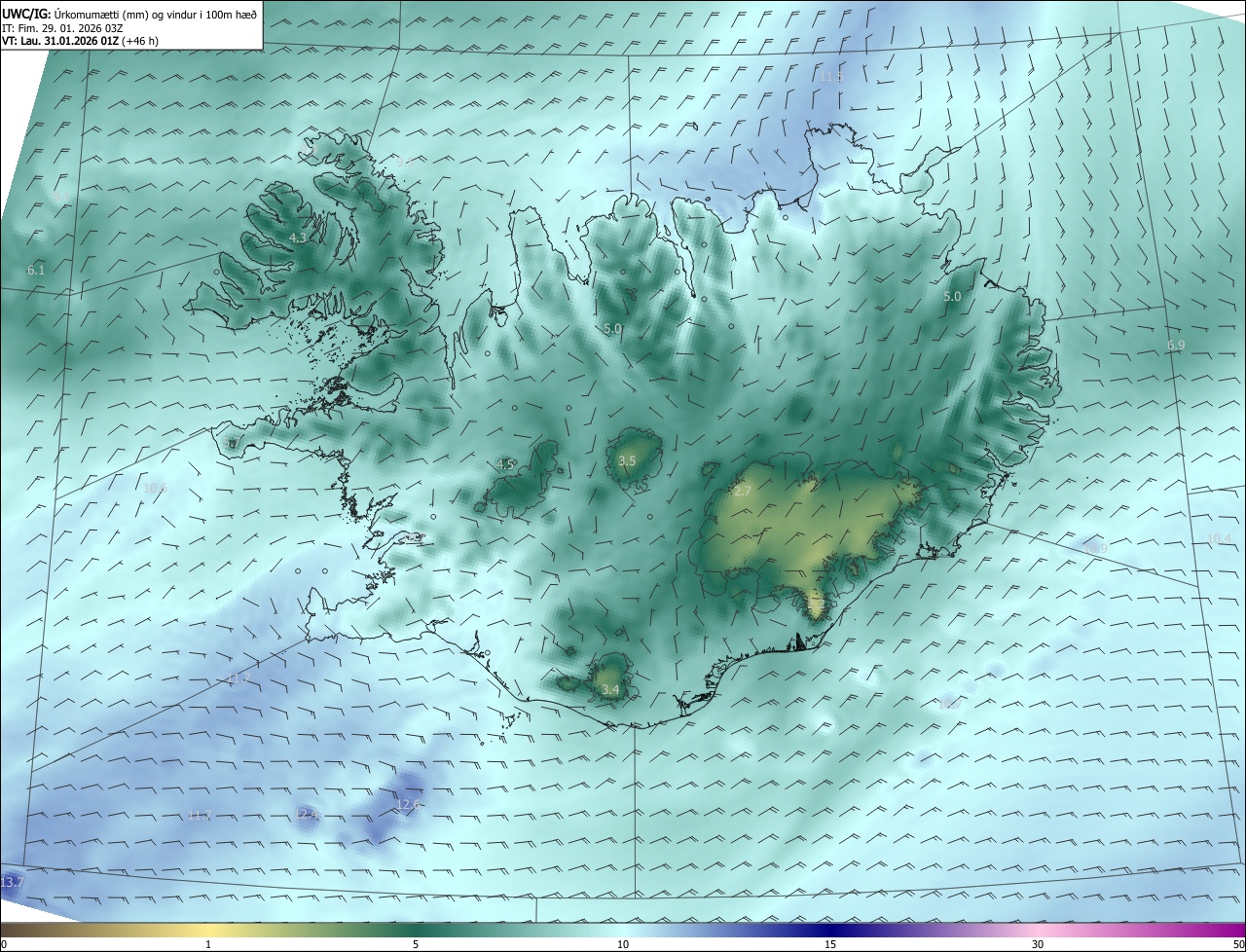Click the 10.6 value label
This screenshot has width=1246, height=952.
click(x=155, y=488)
